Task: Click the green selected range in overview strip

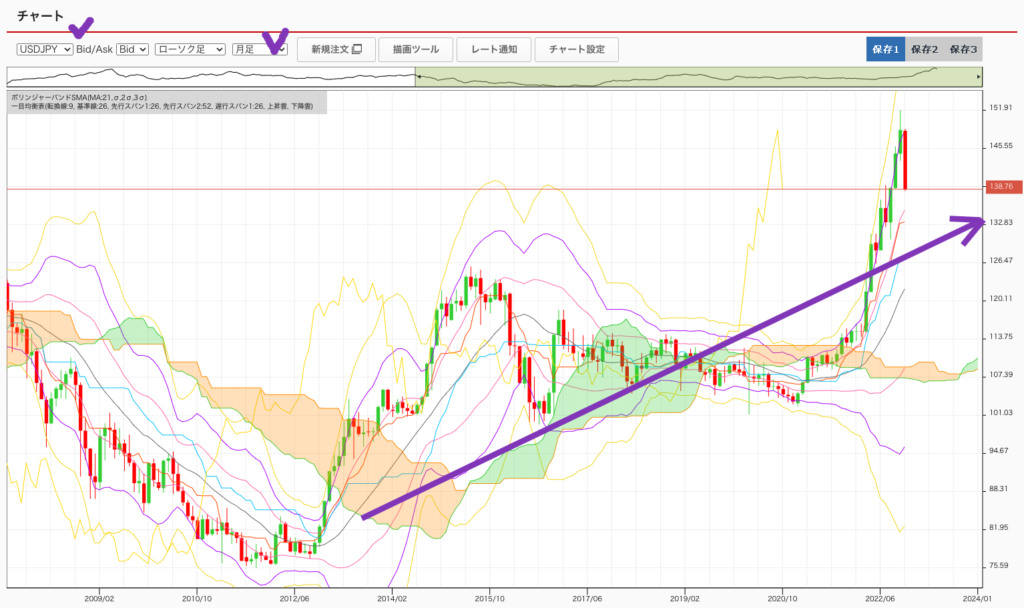Action: point(697,76)
